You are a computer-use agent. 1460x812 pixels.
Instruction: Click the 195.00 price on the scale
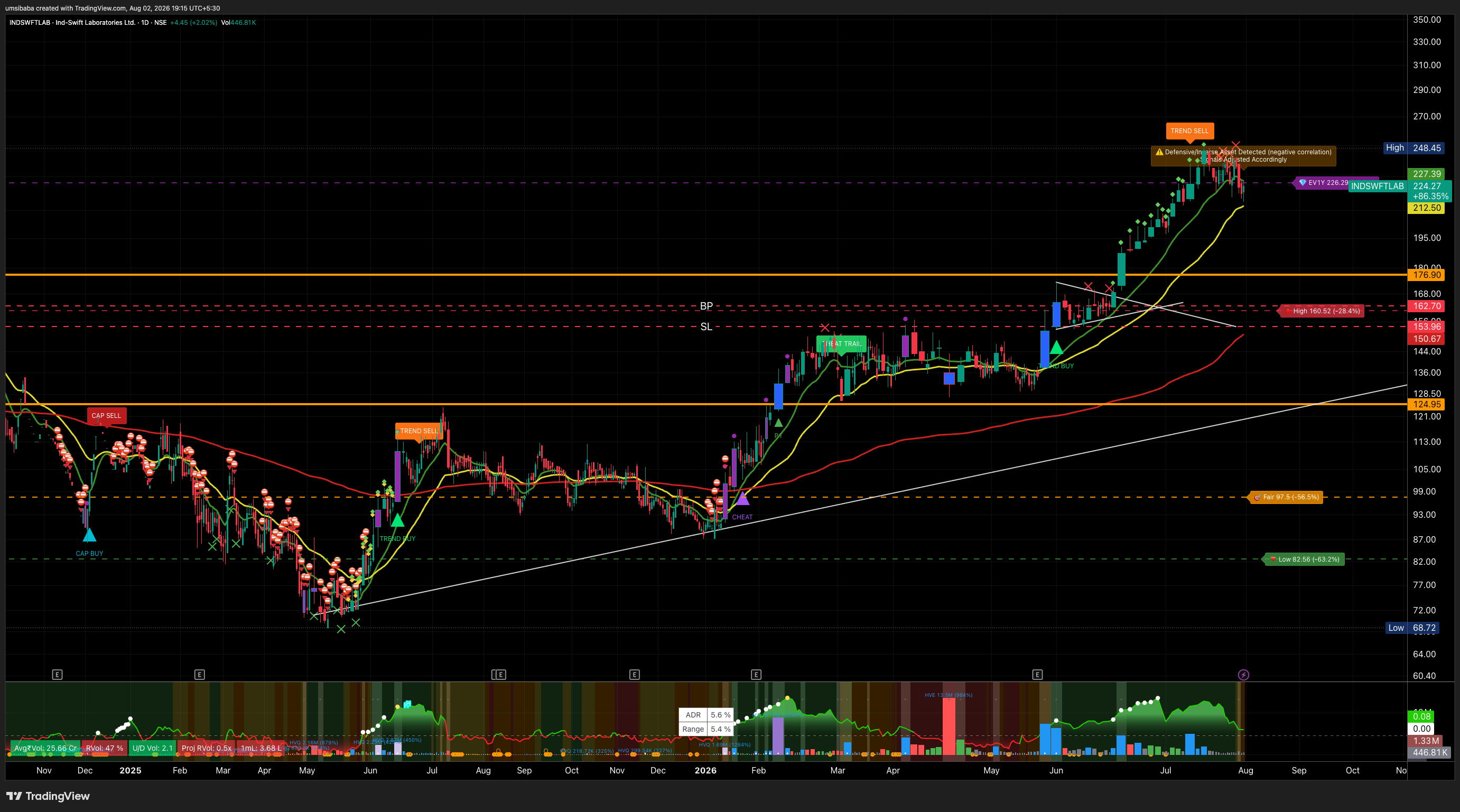[x=1427, y=238]
